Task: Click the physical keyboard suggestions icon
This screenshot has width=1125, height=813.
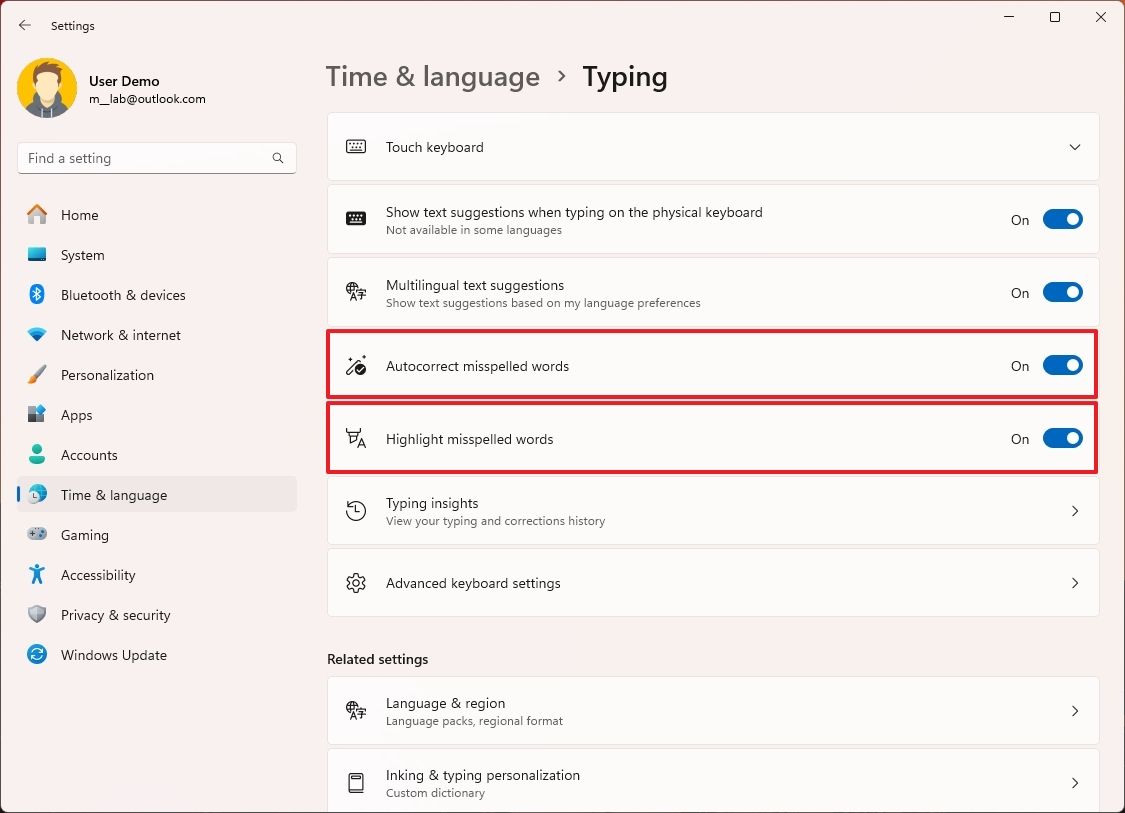Action: (x=355, y=219)
